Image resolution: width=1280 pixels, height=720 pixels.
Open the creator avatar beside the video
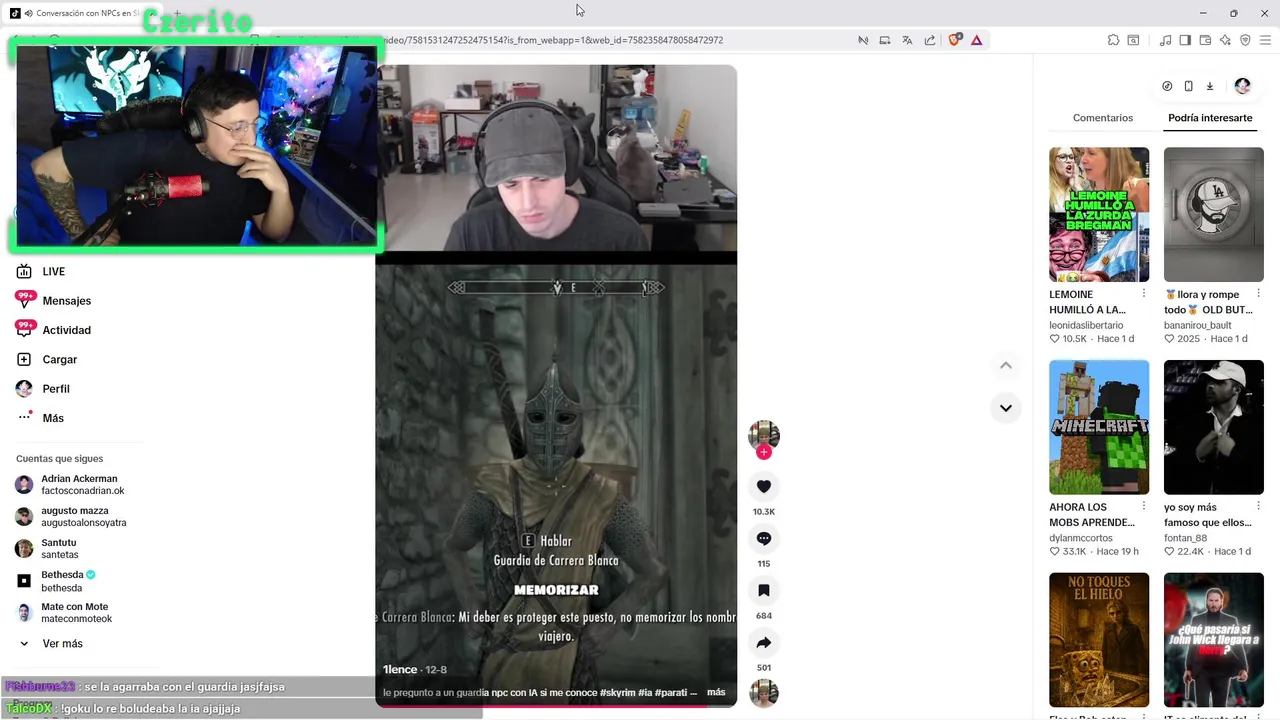764,436
